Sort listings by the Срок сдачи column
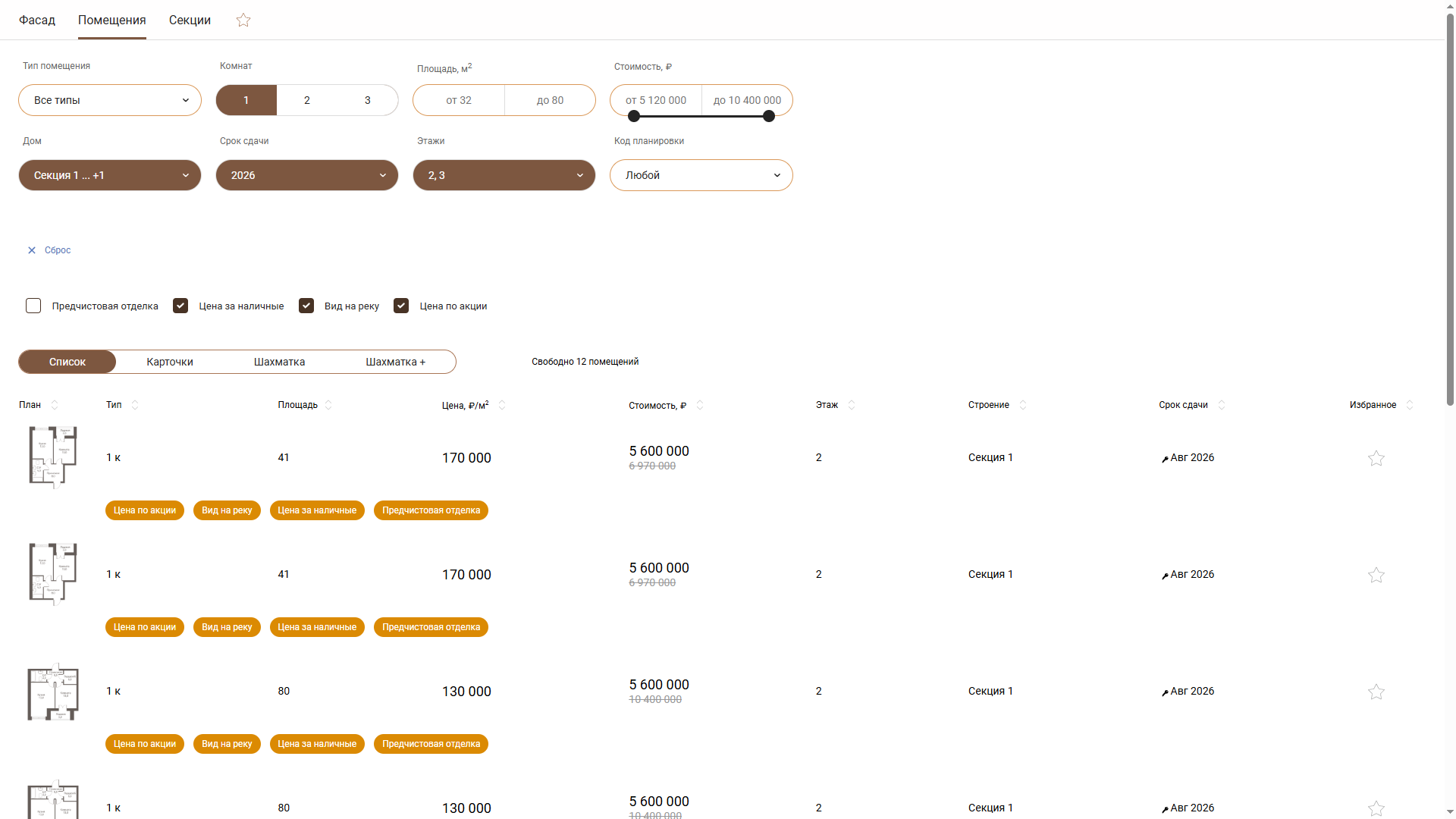The height and width of the screenshot is (819, 1456). coord(1221,404)
